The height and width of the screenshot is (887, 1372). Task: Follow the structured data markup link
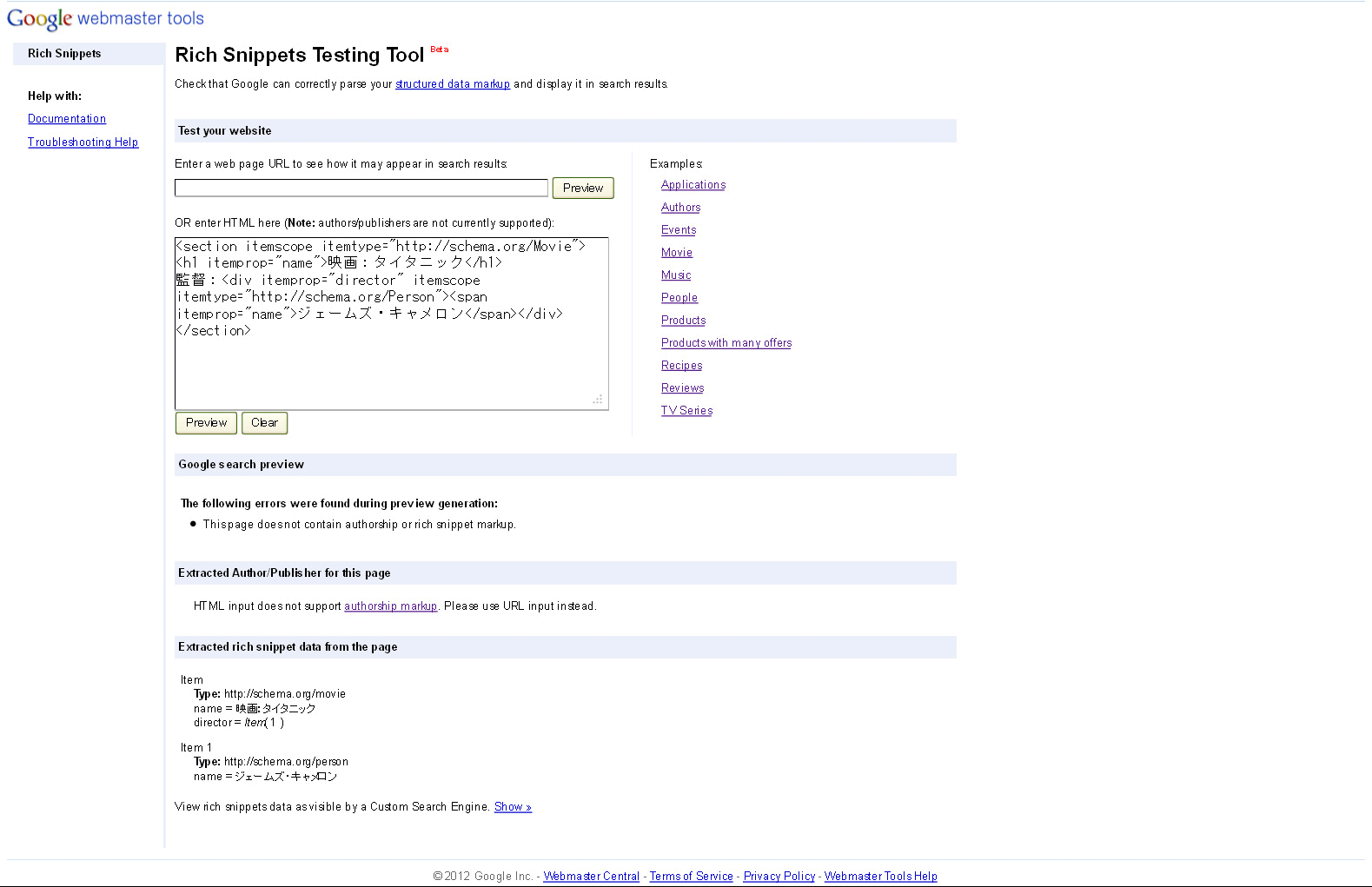[453, 84]
